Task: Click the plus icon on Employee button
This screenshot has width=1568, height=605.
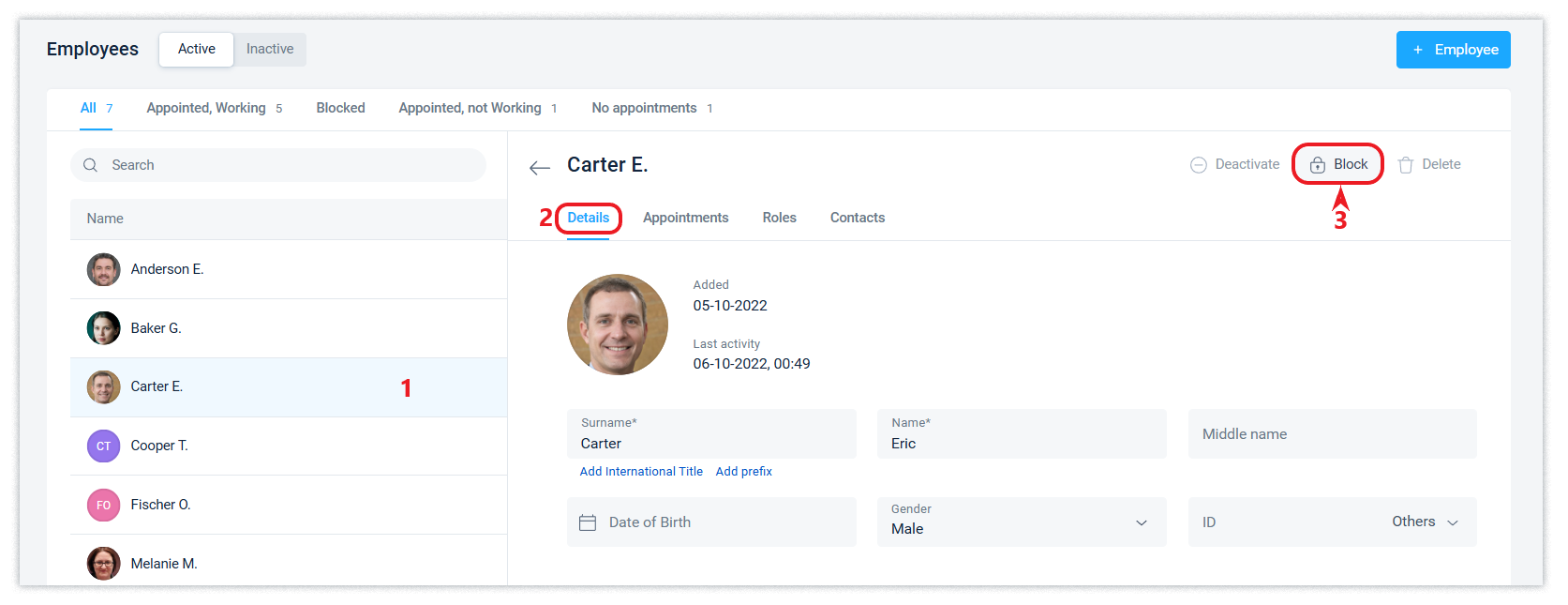Action: tap(1417, 50)
